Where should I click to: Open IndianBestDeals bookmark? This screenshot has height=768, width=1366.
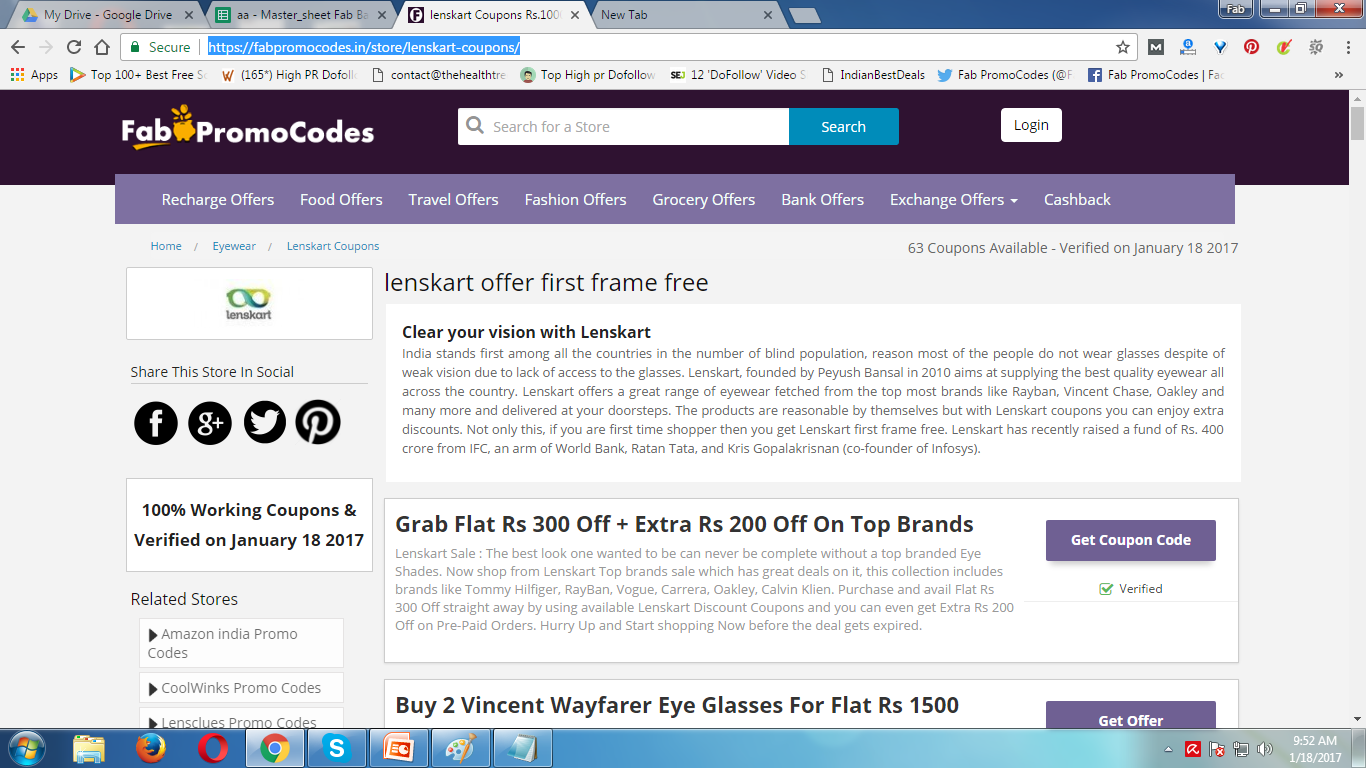point(873,75)
